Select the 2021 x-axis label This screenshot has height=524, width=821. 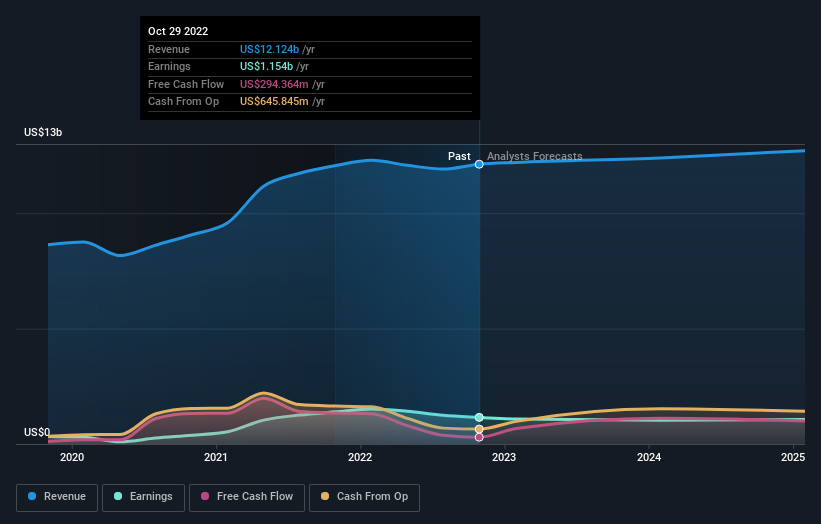click(x=216, y=458)
